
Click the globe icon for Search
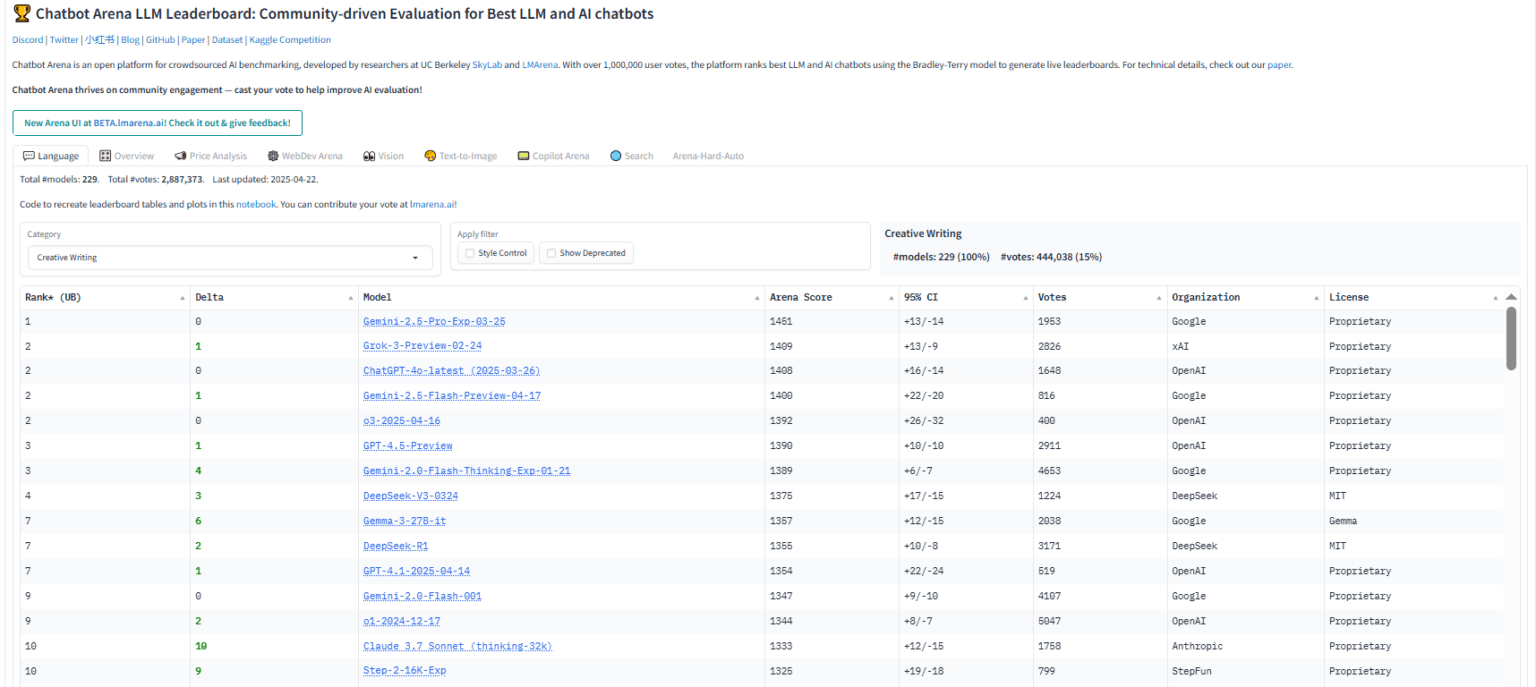tap(616, 156)
